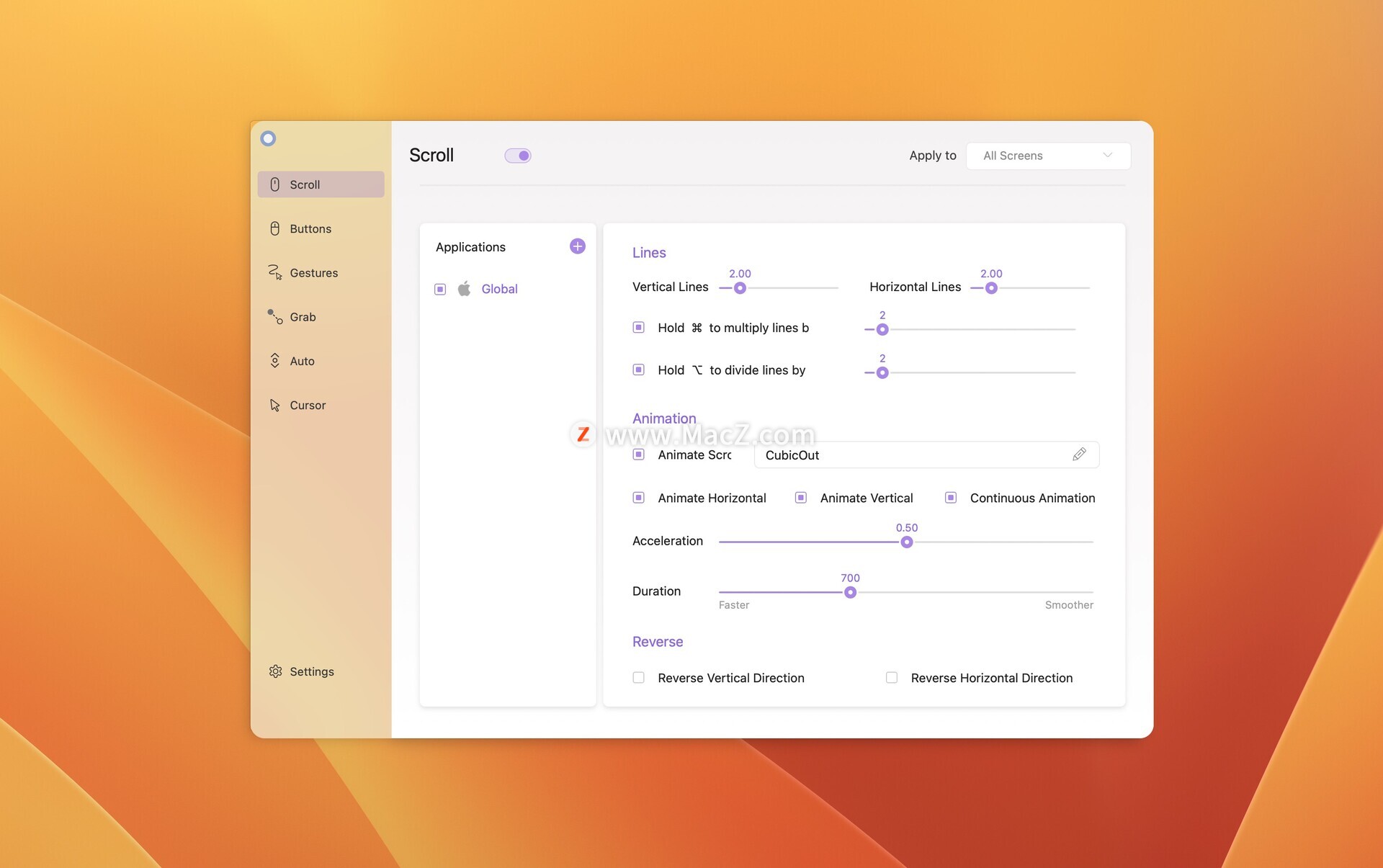The height and width of the screenshot is (868, 1383).
Task: Click the Applications panel heading
Action: point(470,247)
